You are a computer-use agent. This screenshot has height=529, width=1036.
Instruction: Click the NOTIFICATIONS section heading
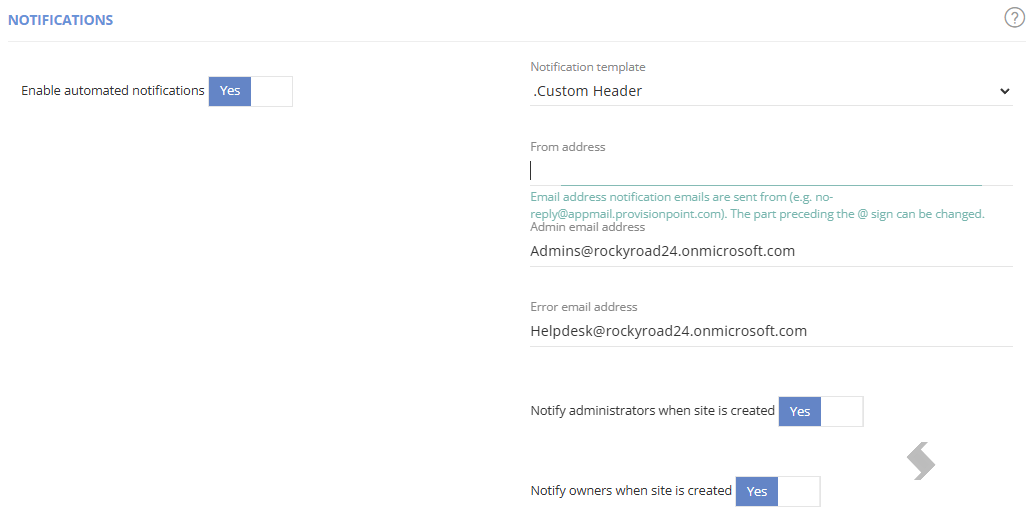pyautogui.click(x=60, y=20)
